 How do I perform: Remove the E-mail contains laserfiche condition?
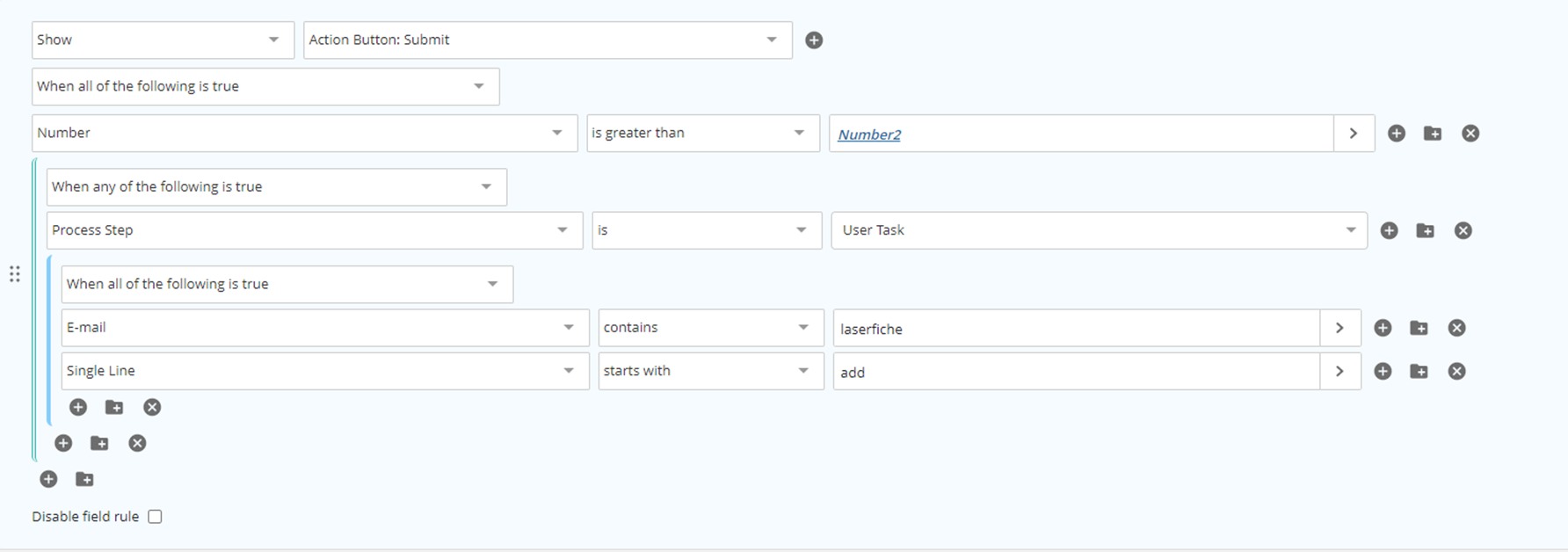click(1456, 328)
